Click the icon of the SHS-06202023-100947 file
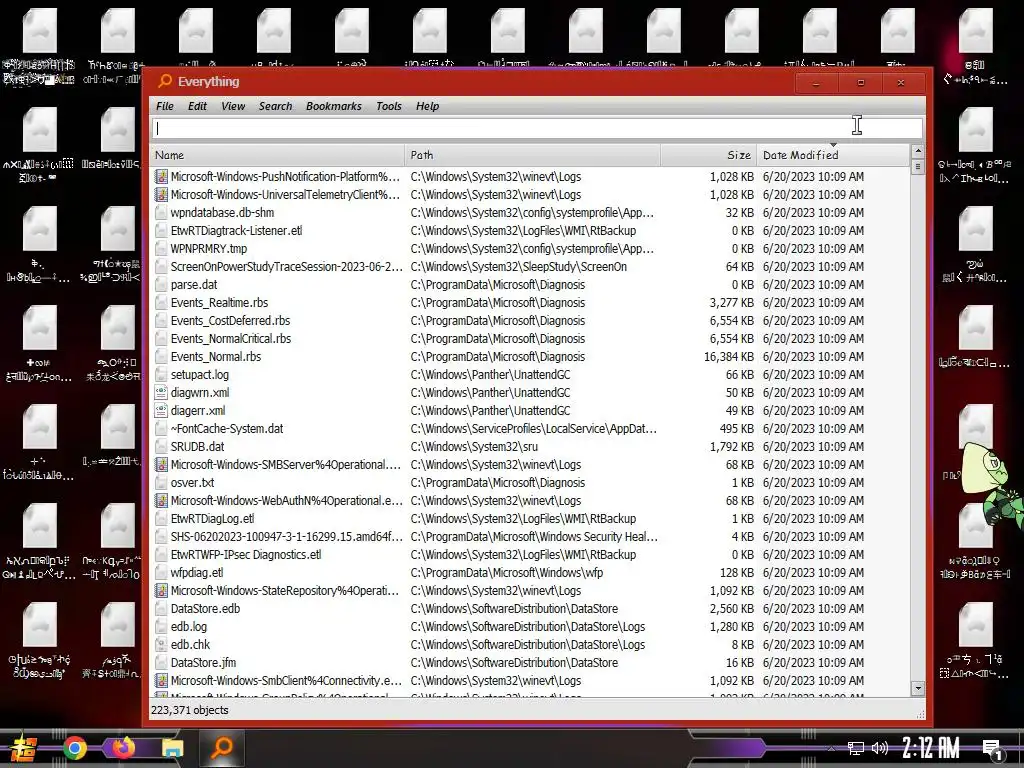The width and height of the screenshot is (1024, 768). [161, 536]
